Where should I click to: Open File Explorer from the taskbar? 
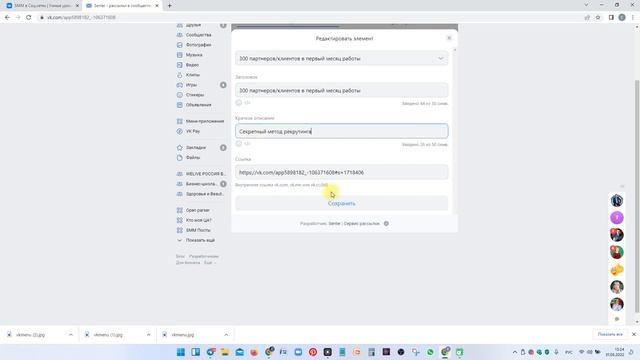coord(225,352)
